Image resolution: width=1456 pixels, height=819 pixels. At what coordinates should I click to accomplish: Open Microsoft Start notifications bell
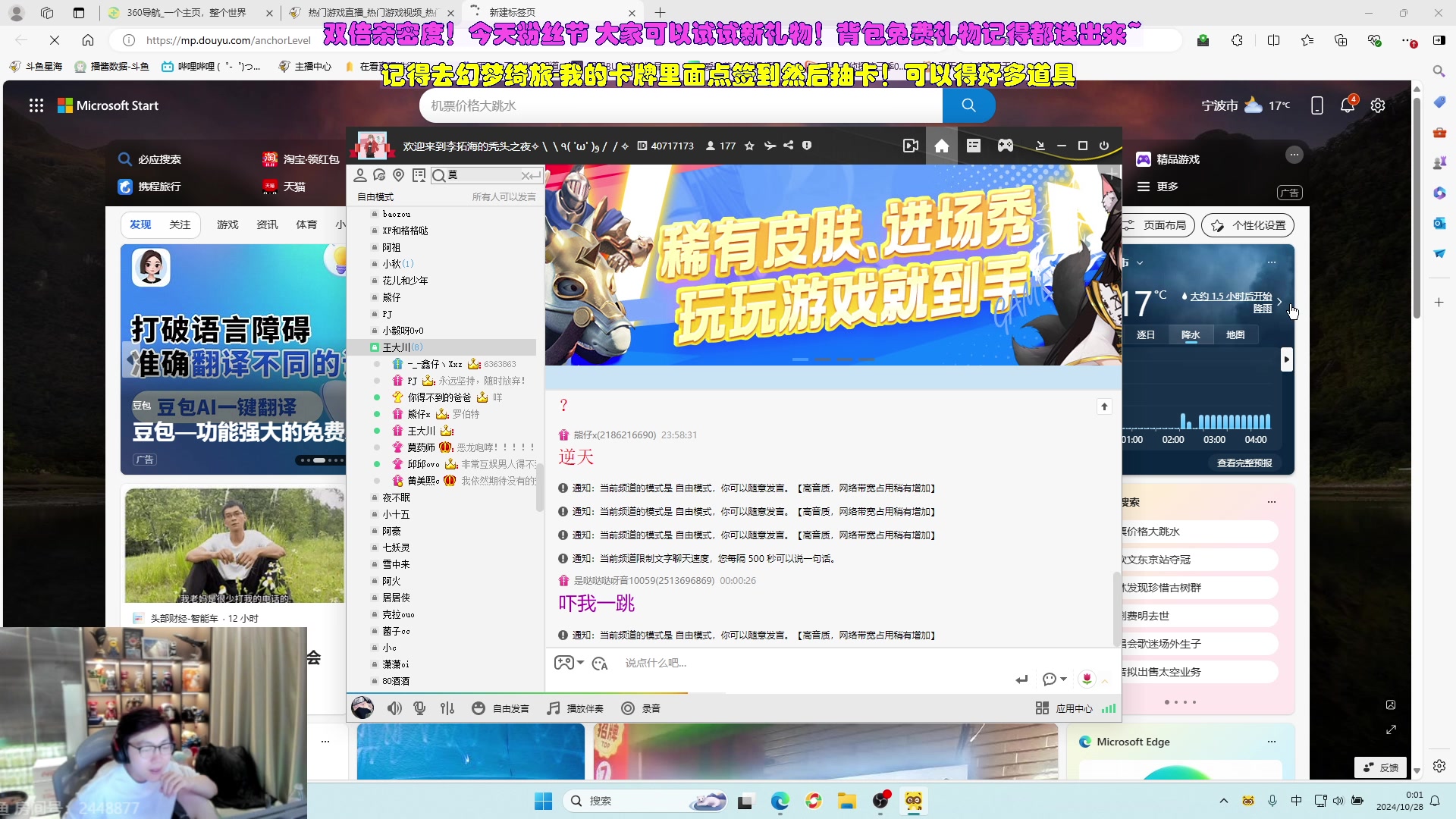coord(1348,105)
